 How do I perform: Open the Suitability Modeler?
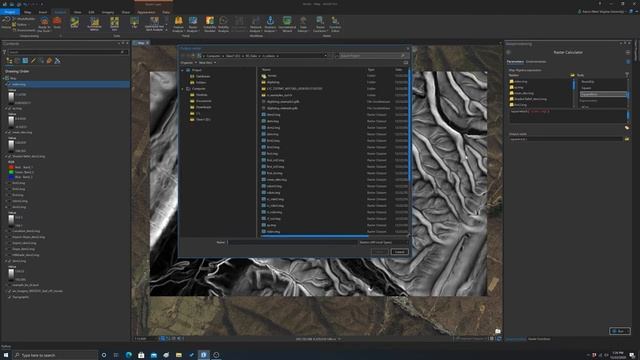tap(209, 24)
